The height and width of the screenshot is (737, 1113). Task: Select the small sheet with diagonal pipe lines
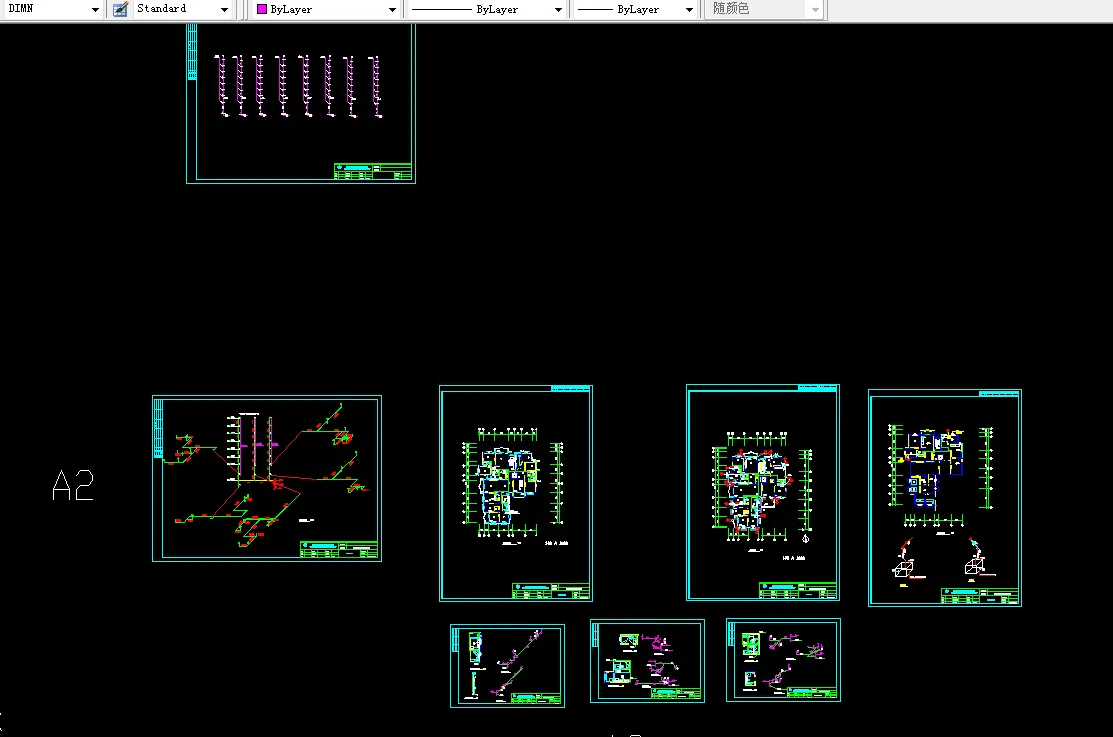[508, 666]
